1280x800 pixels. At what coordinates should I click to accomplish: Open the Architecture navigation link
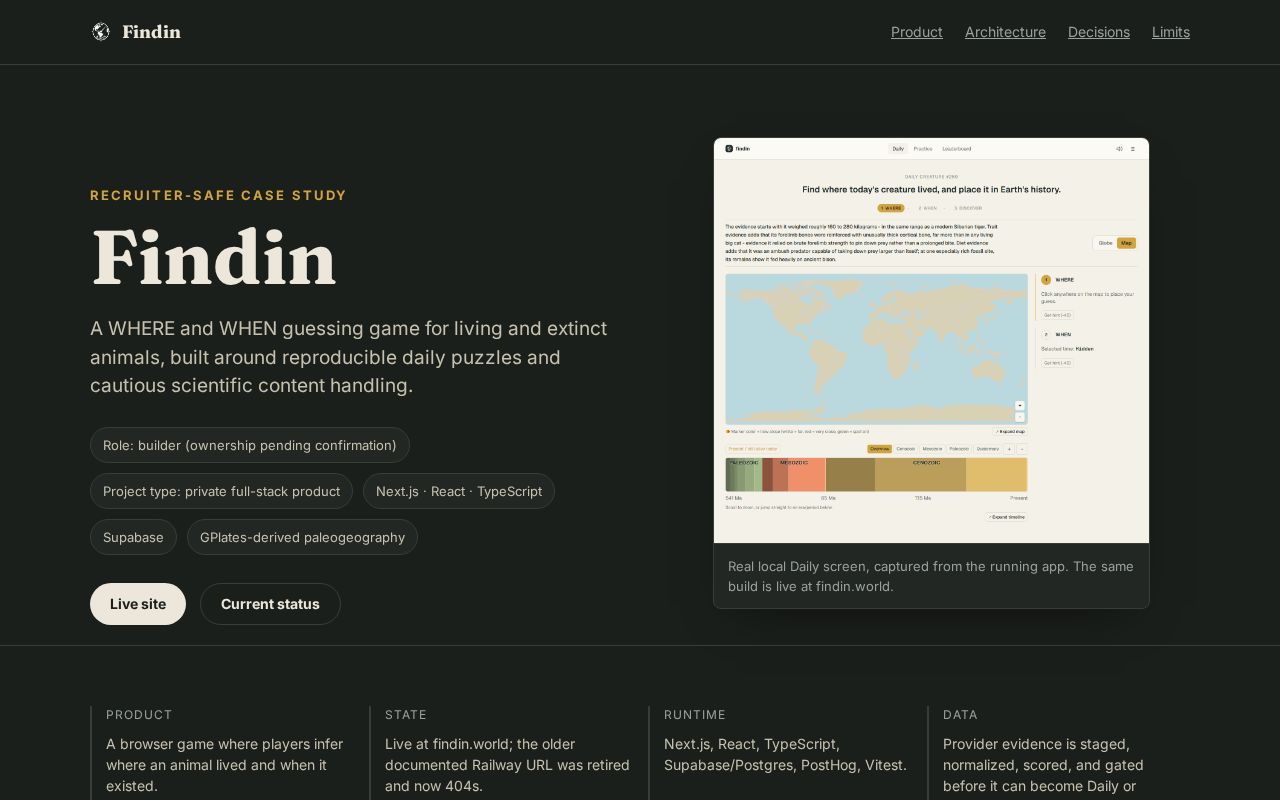[x=1005, y=32]
